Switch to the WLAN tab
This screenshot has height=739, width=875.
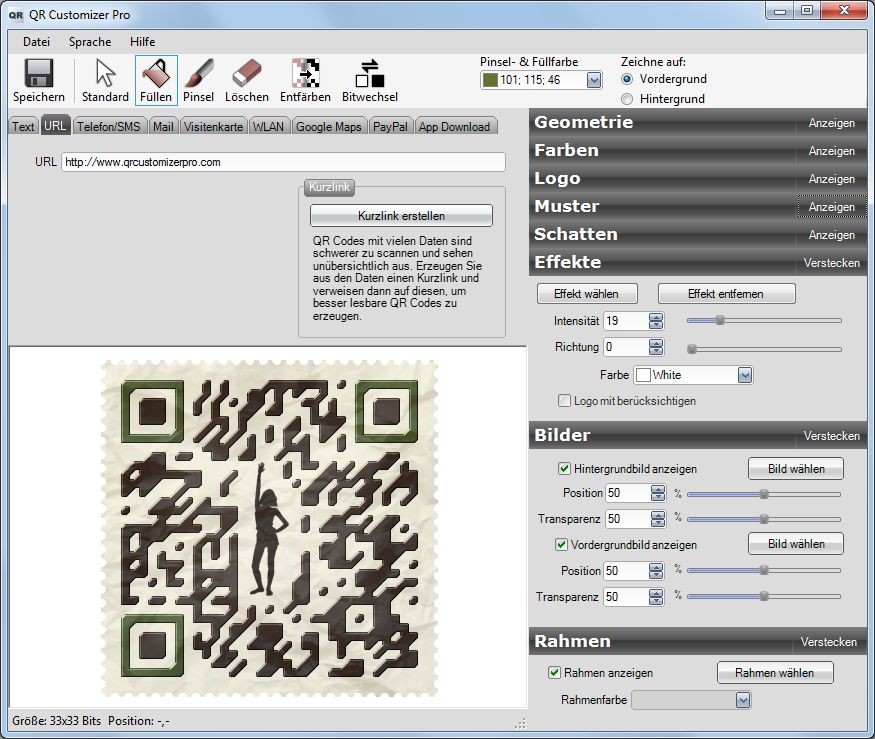268,127
